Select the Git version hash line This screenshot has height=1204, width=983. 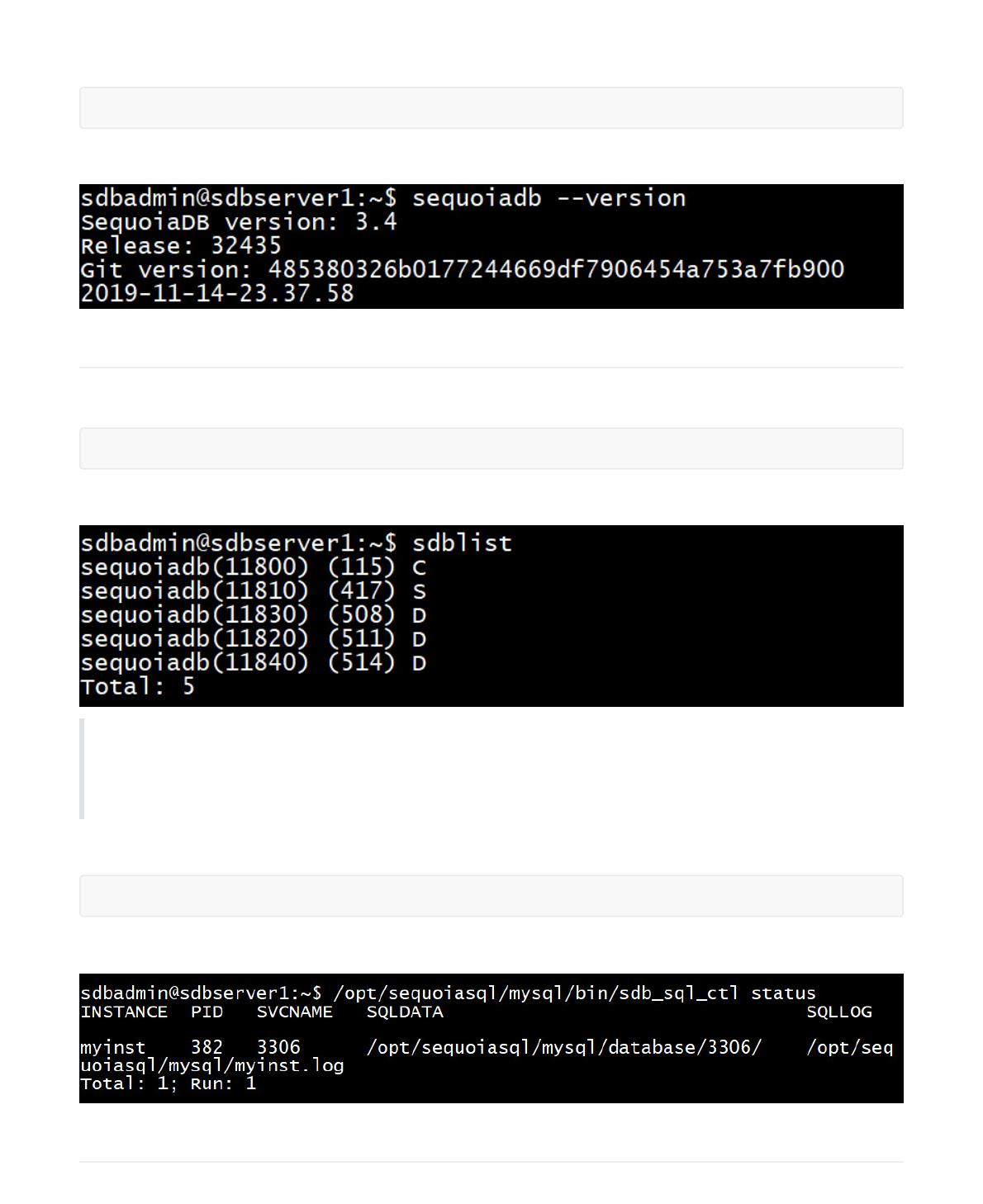point(462,270)
